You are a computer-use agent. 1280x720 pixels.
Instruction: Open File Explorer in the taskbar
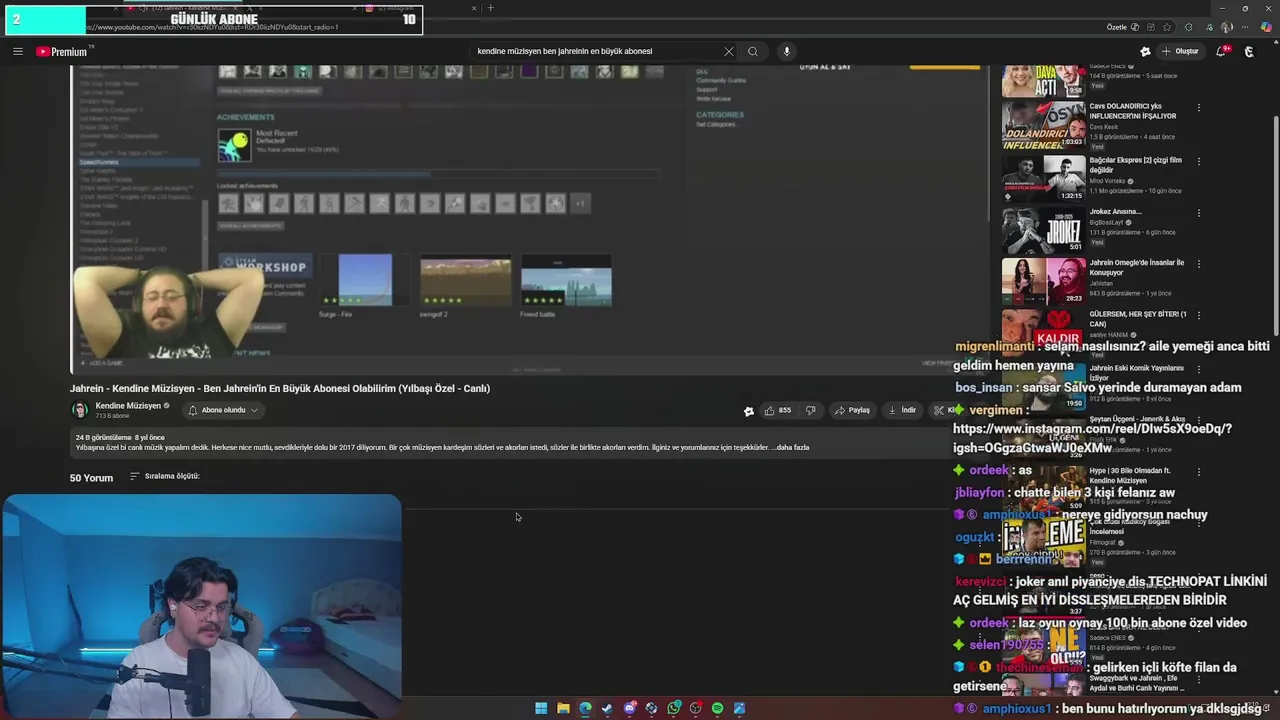[563, 708]
